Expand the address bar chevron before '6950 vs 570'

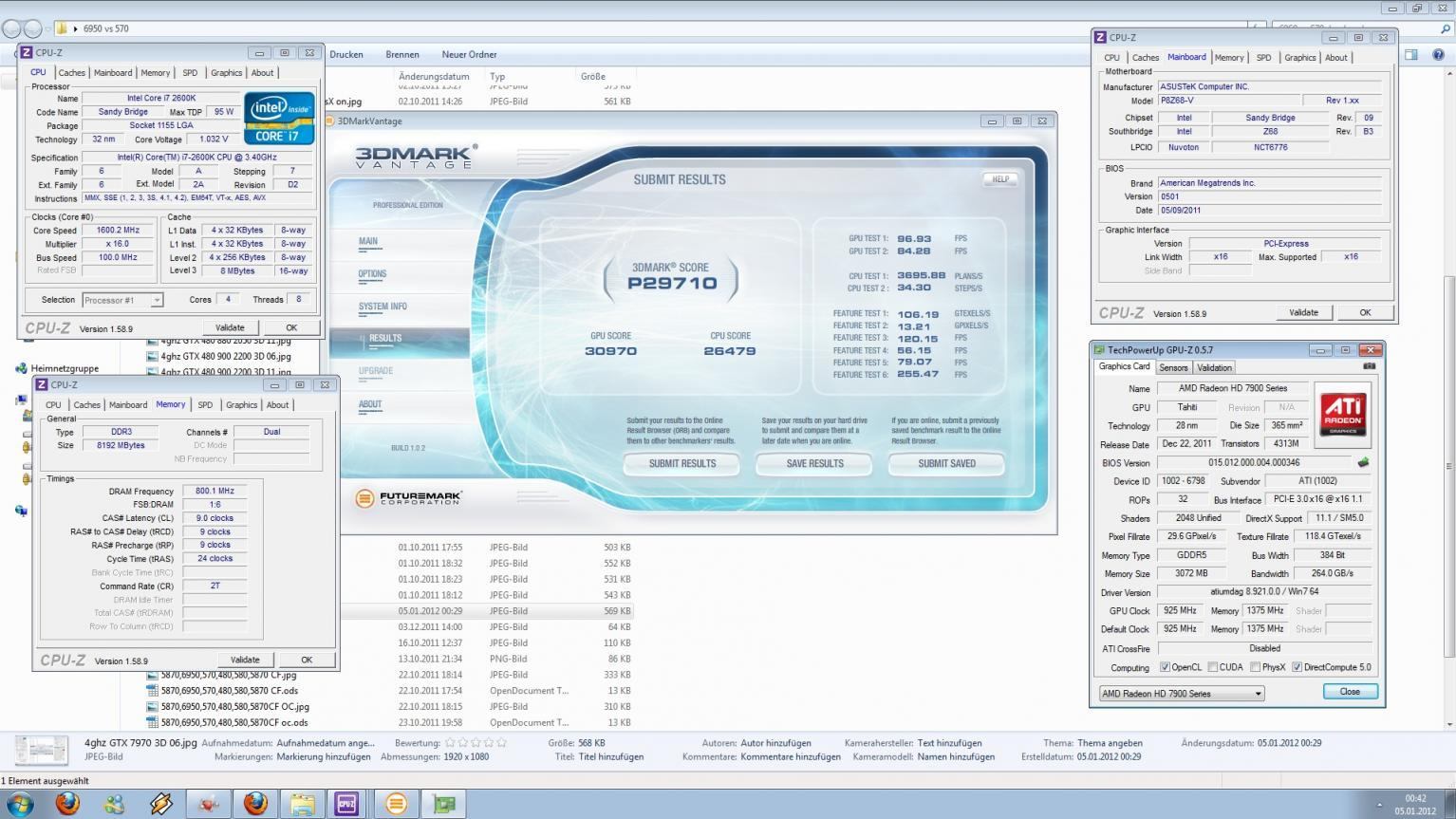[76, 29]
